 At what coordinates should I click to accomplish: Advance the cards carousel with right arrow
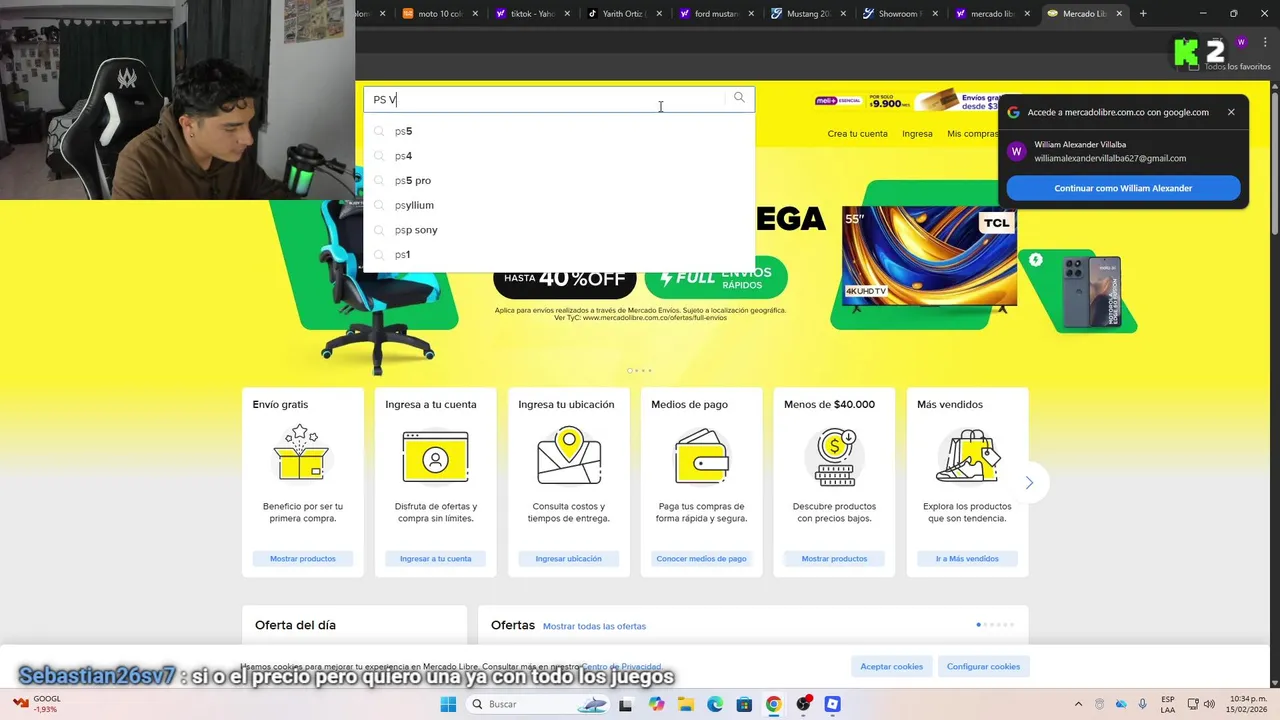tap(1029, 483)
